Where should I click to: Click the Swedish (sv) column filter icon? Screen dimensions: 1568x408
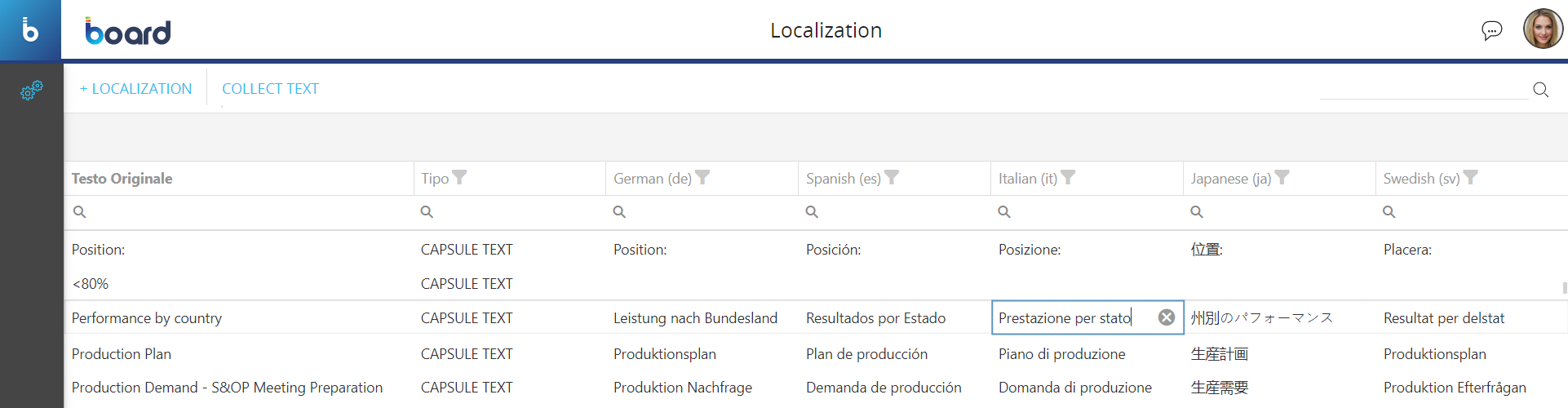1471,177
